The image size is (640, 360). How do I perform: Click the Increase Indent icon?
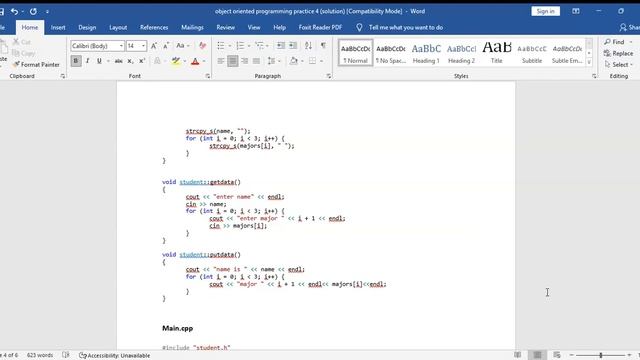(293, 46)
